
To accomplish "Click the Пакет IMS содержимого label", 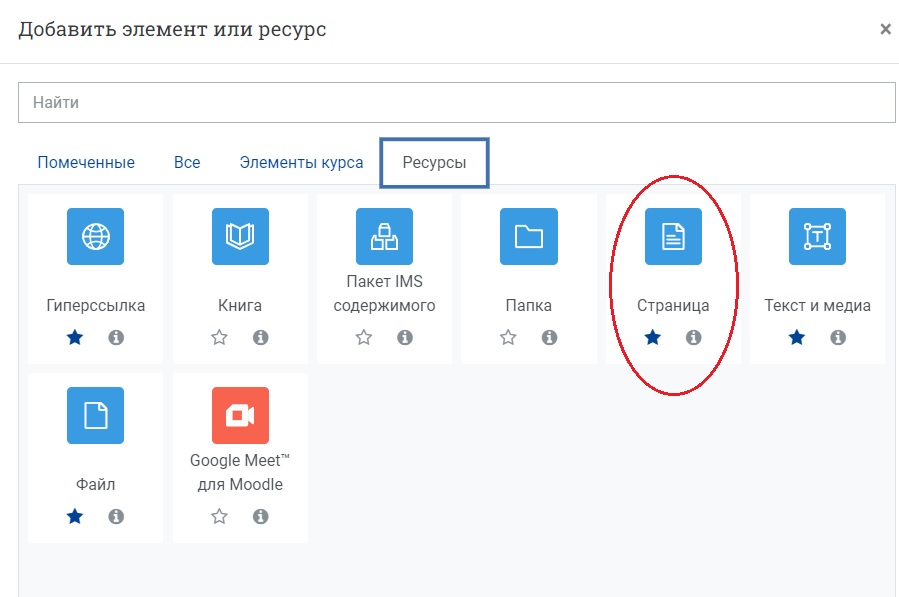I will pyautogui.click(x=384, y=293).
